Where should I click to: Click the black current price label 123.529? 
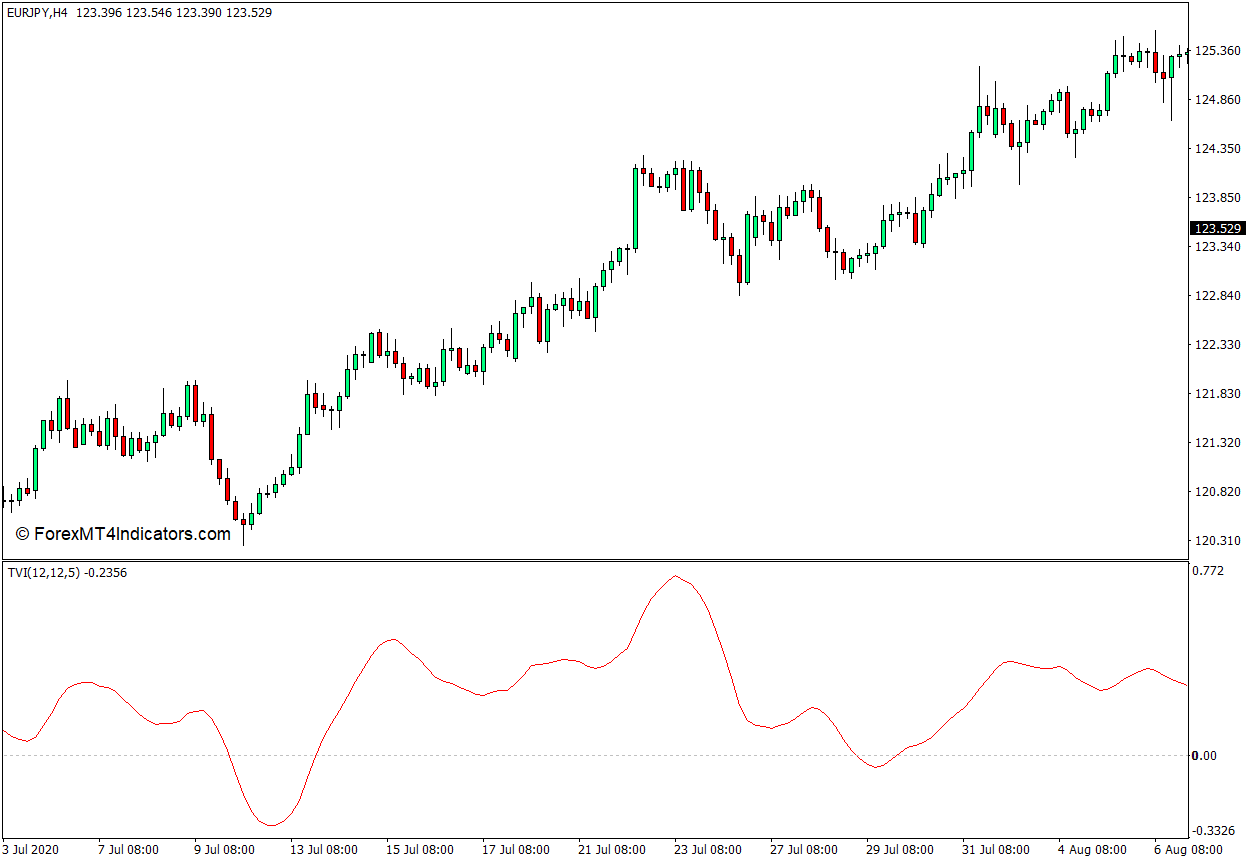tap(1218, 229)
